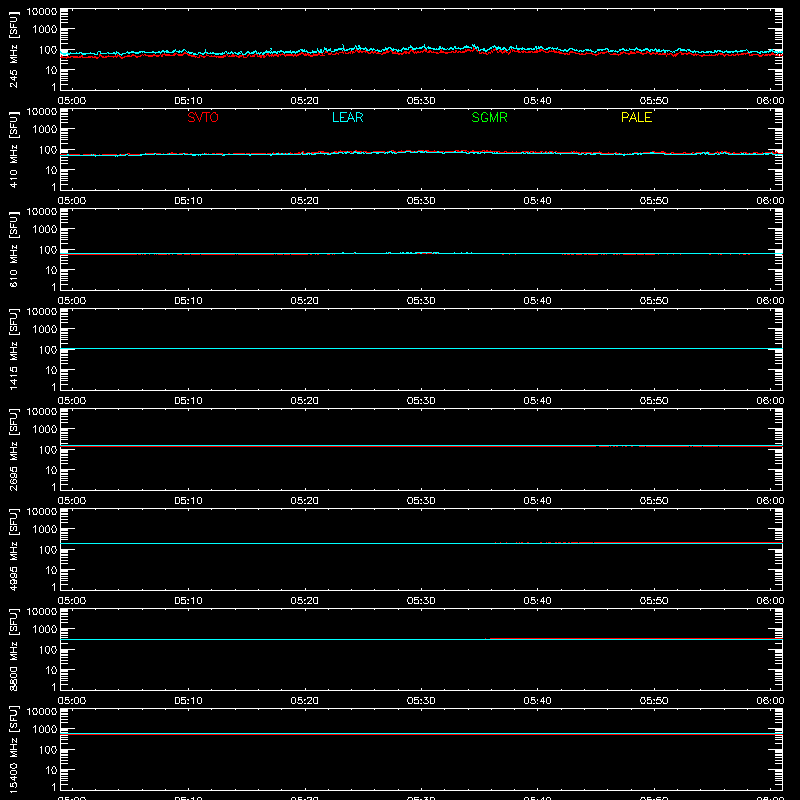The image size is (800, 800).
Task: Click the 05:50 time label under the 8800 MHz plot
Action: pos(654,701)
